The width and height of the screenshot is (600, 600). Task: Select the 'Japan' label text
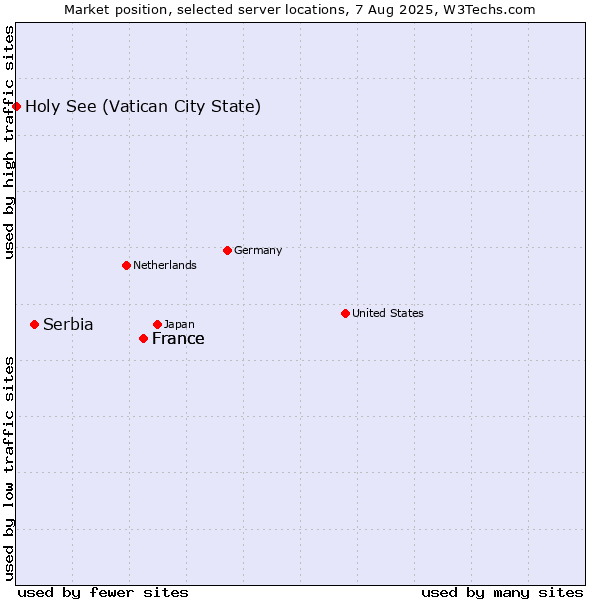click(x=179, y=324)
